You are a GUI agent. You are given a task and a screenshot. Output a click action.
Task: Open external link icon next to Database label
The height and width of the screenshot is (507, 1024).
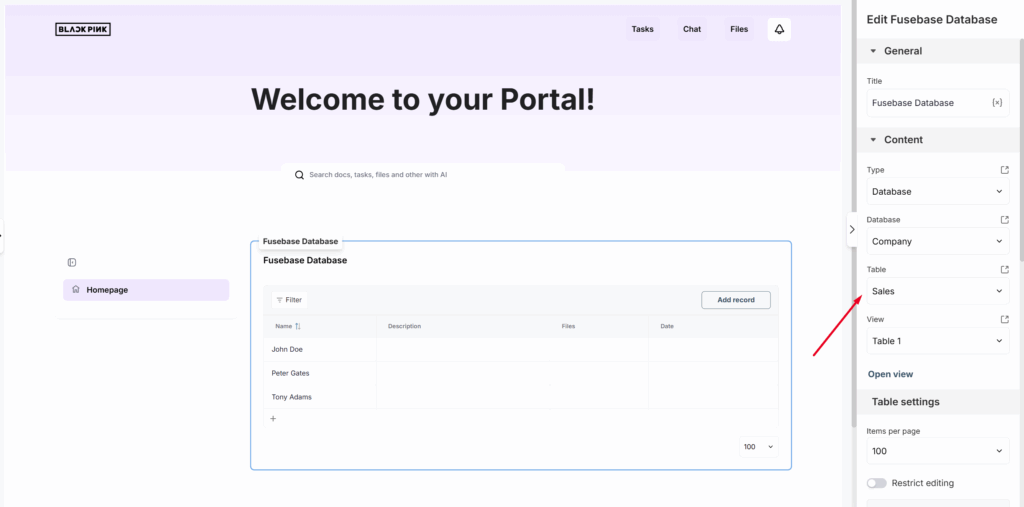tap(1004, 220)
